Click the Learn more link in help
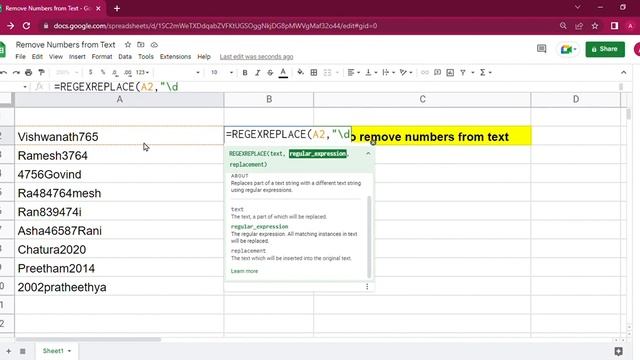The image size is (640, 360). [x=244, y=271]
